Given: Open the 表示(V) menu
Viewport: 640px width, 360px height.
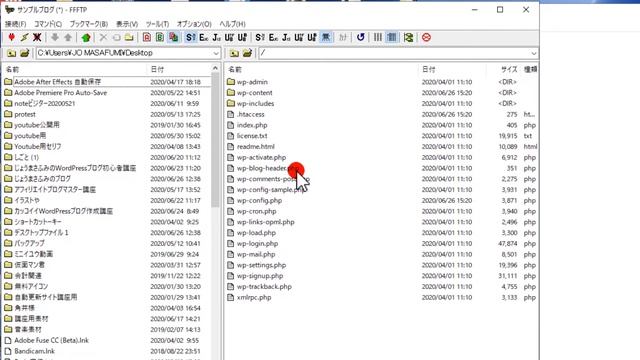Looking at the screenshot, I should click(x=127, y=24).
